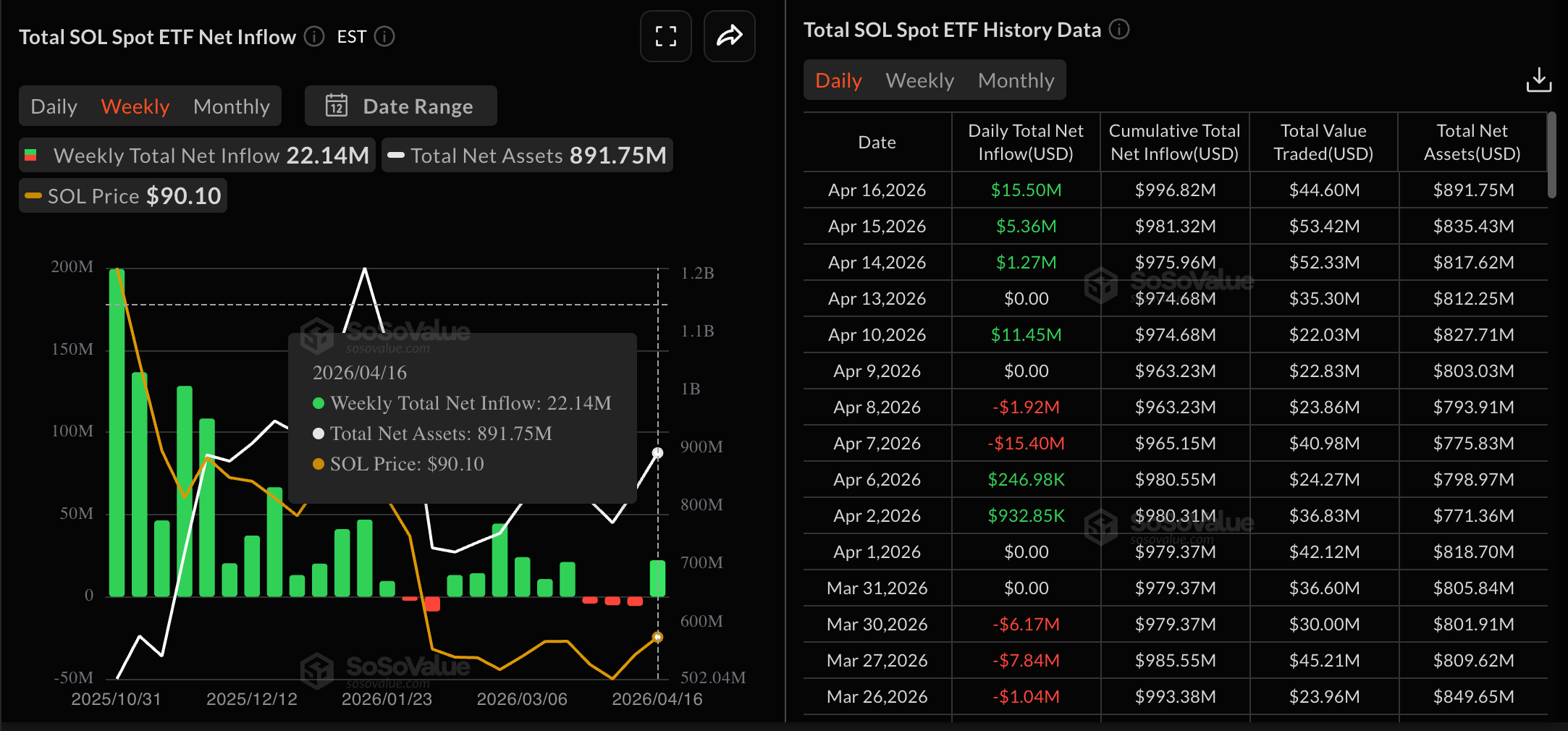Download history data via download icon
This screenshot has height=731, width=1568.
[x=1538, y=80]
